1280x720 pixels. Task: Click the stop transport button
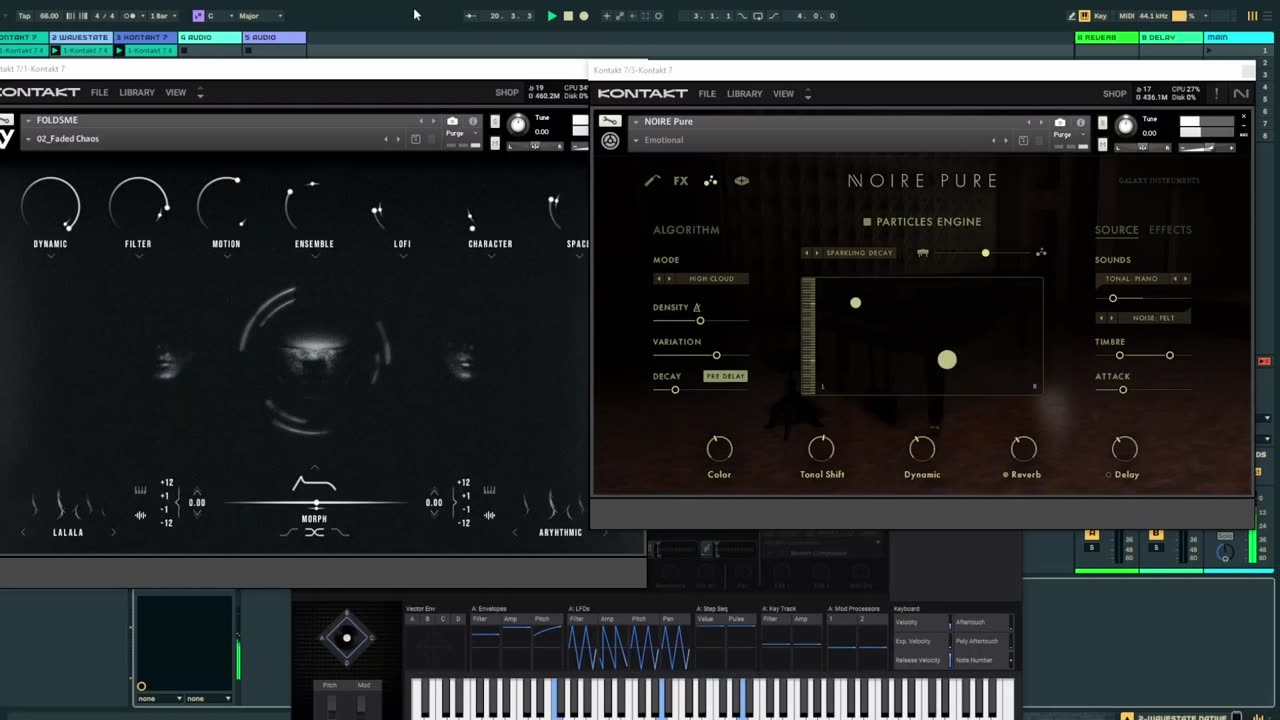point(568,16)
